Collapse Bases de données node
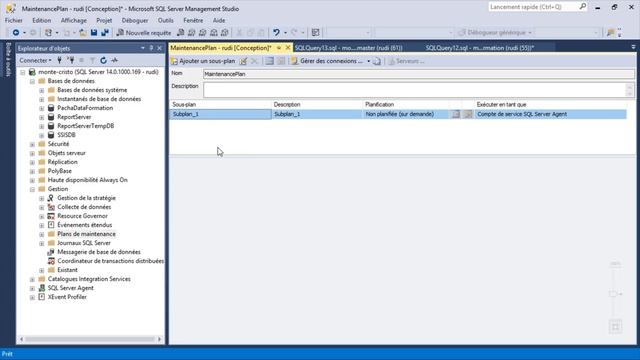 (32, 81)
